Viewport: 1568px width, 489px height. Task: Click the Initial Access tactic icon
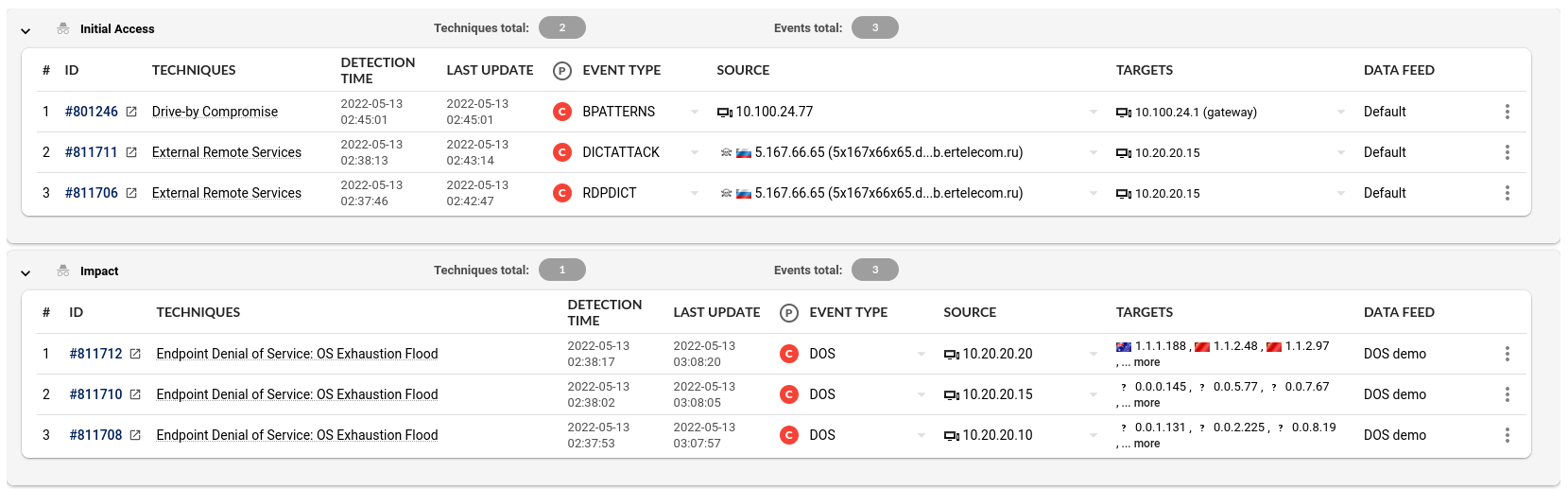[x=63, y=29]
